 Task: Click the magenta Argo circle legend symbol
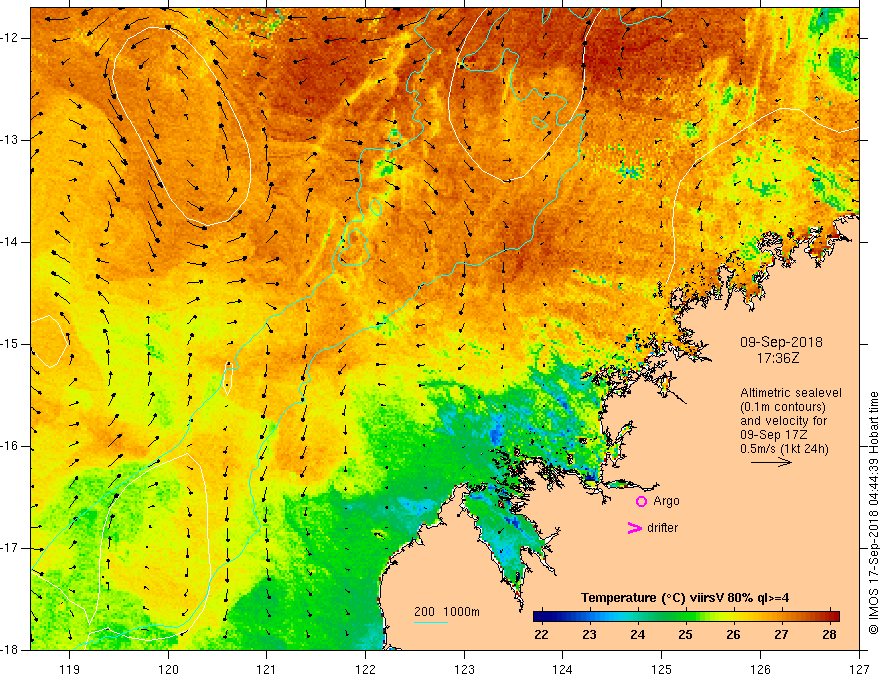[x=641, y=501]
